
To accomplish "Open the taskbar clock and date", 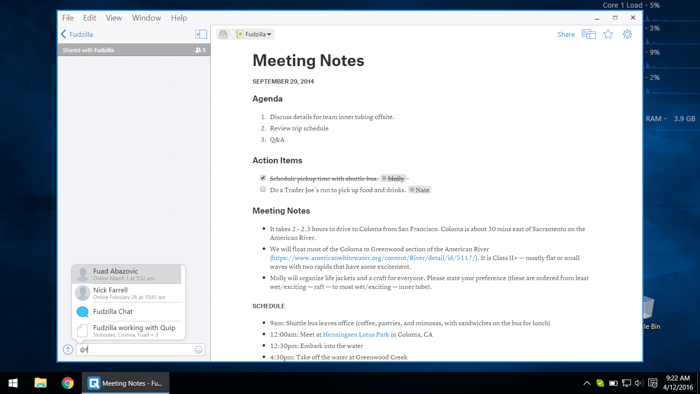I will 678,383.
